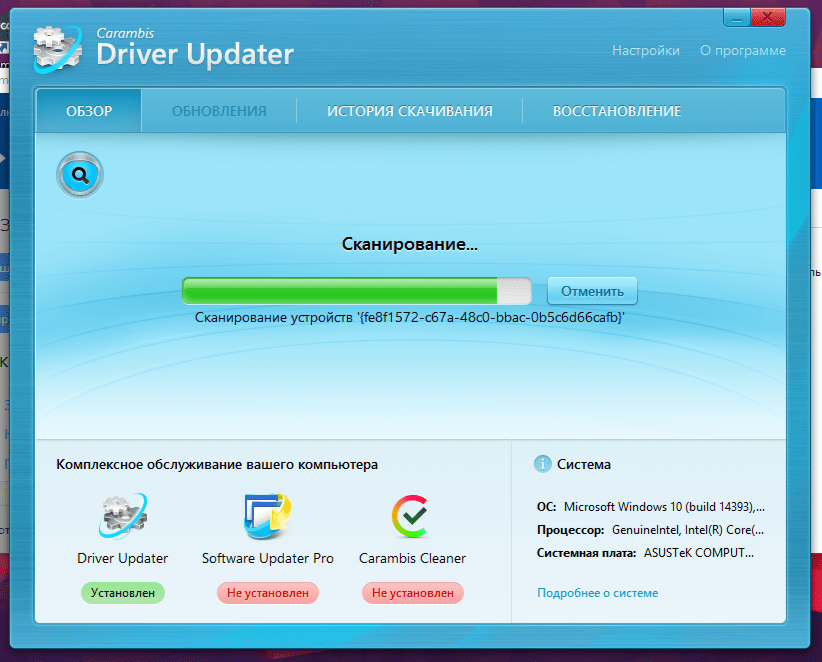Click the ОС Microsoft Windows 10 line
The image size is (822, 662).
[651, 507]
